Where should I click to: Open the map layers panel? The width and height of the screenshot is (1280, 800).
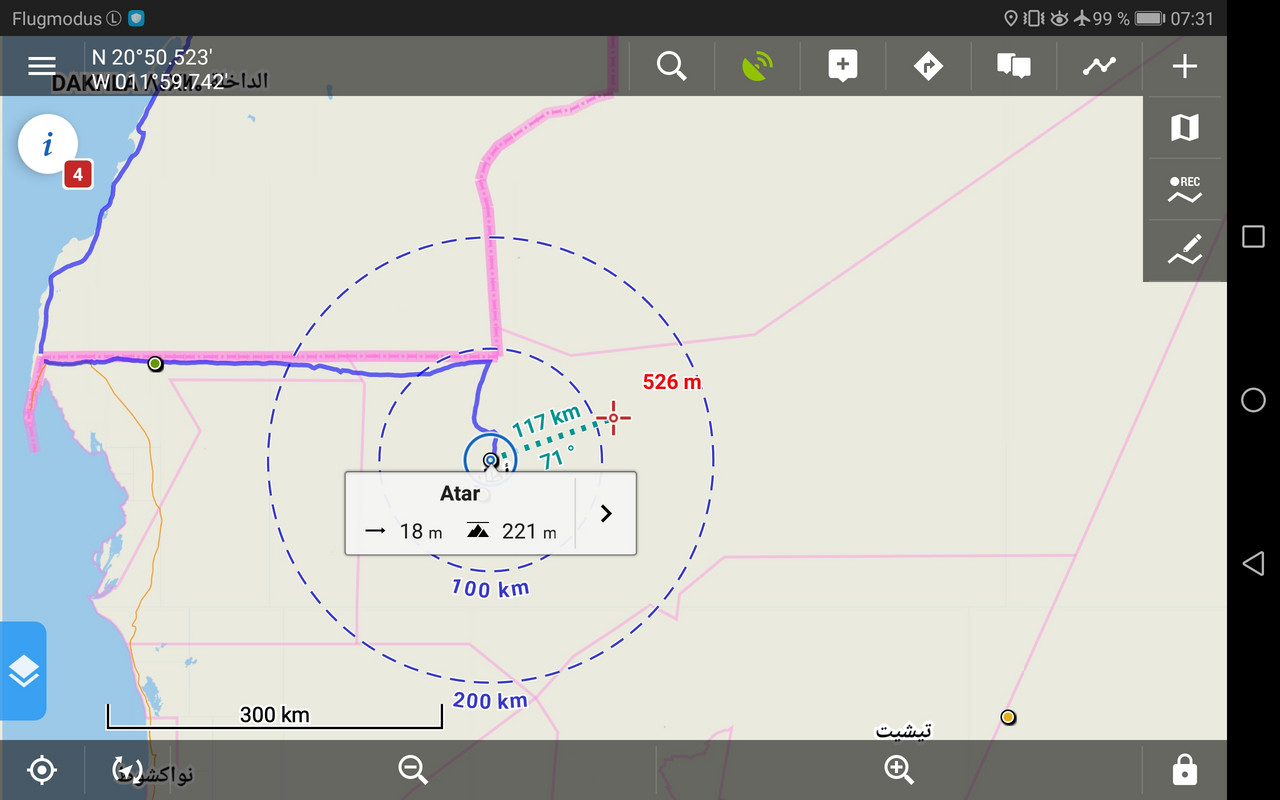coord(23,671)
